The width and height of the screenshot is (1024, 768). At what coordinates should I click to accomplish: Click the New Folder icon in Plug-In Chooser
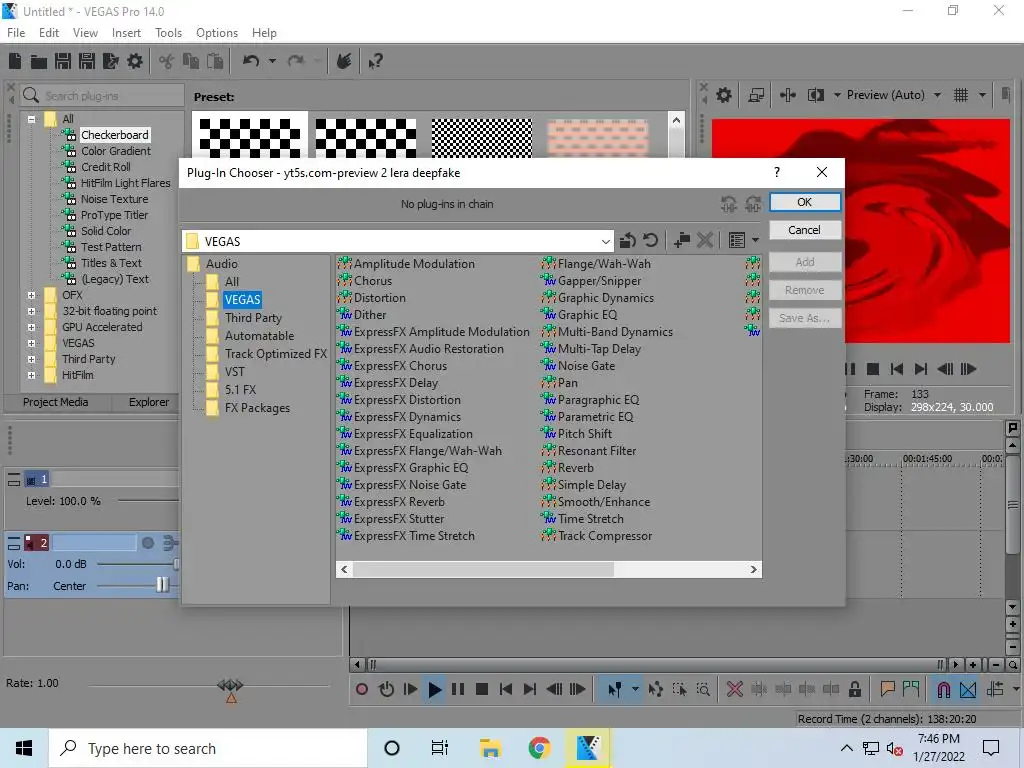[x=682, y=240]
